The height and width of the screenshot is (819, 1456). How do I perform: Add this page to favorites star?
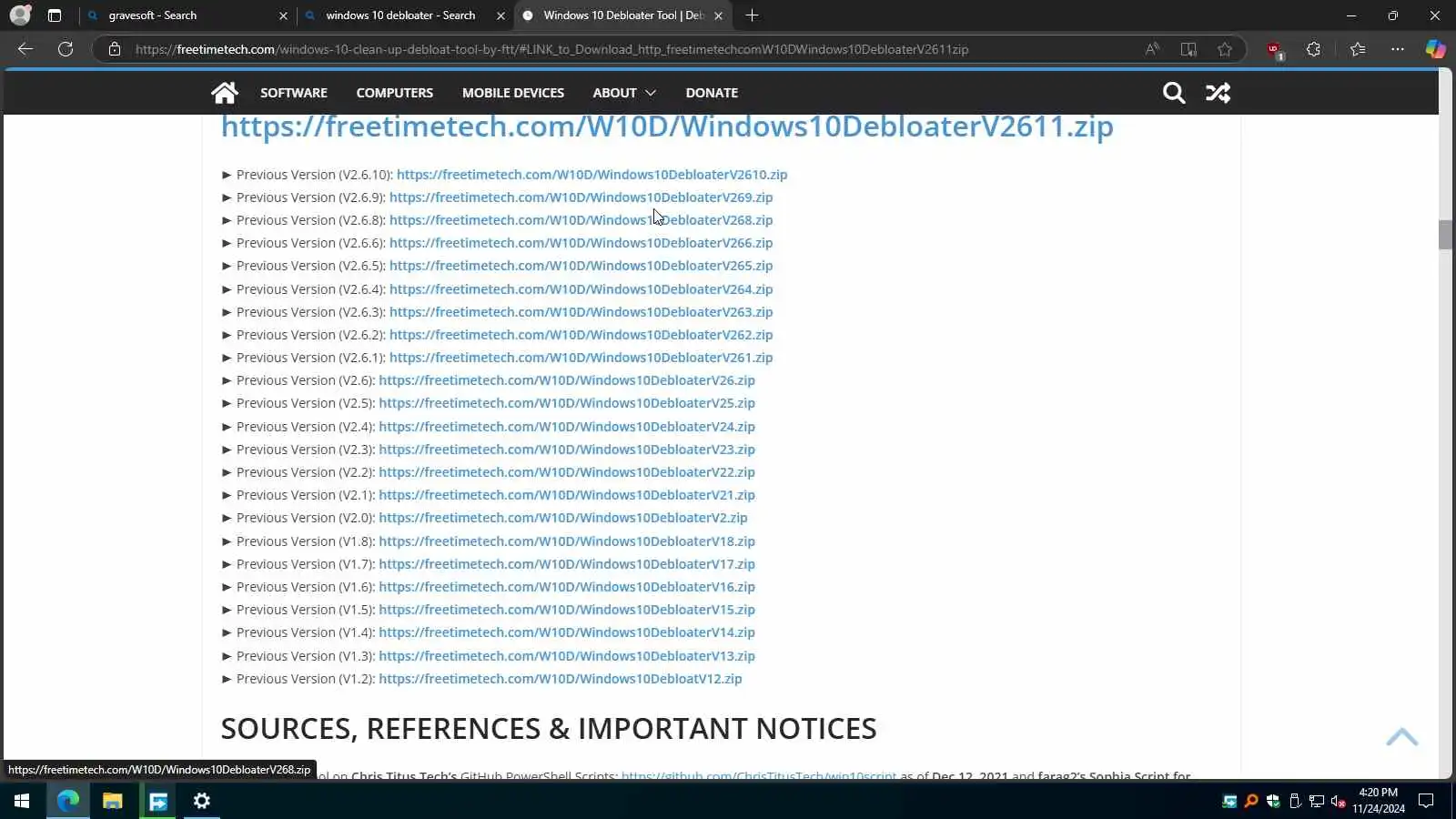click(x=1225, y=49)
